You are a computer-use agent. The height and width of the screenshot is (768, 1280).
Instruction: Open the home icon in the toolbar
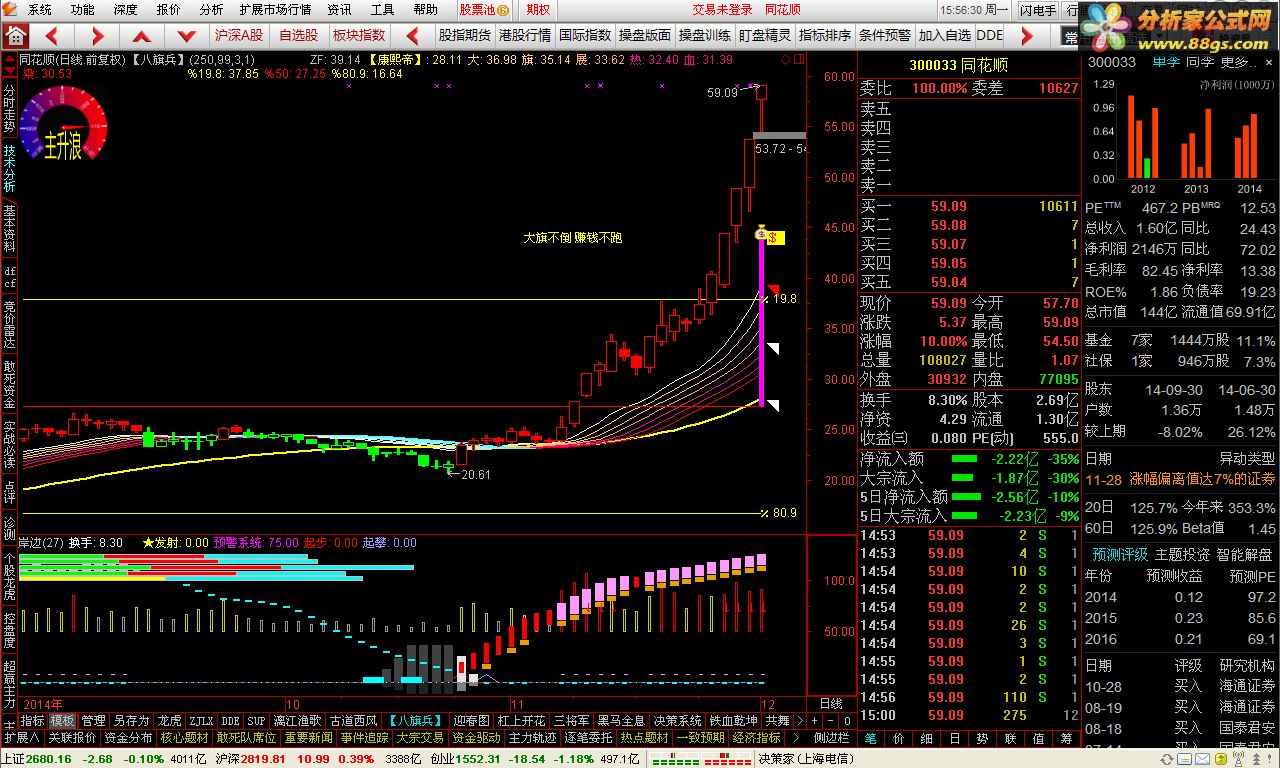tap(15, 35)
